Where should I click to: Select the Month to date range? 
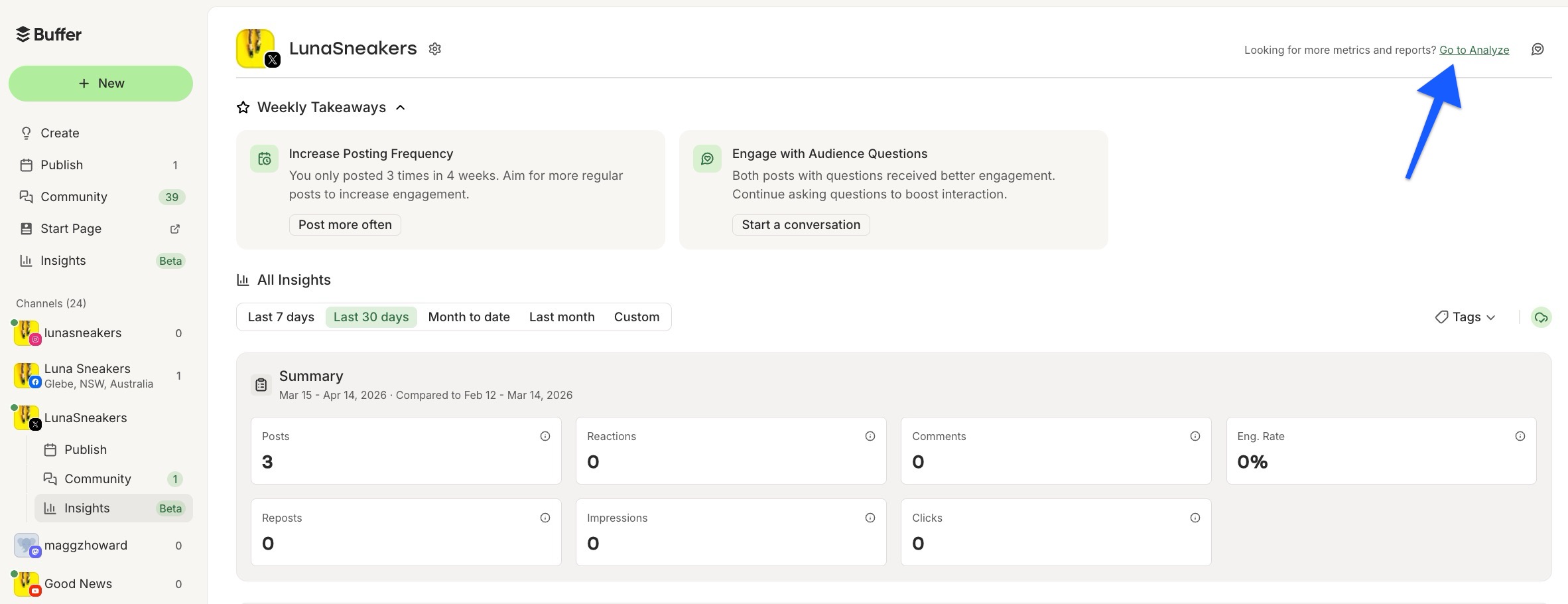(x=469, y=317)
